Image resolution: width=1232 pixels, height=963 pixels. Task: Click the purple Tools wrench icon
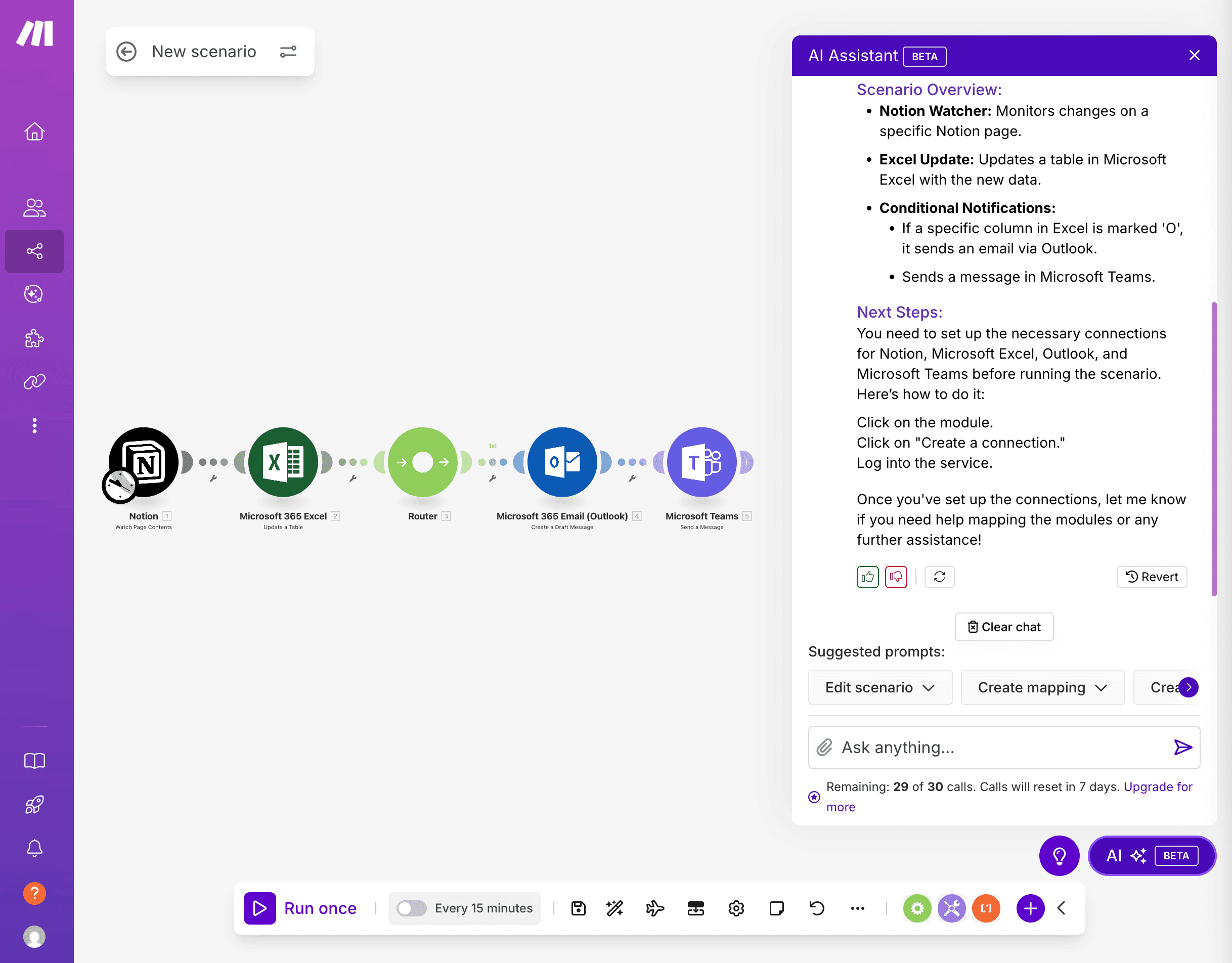pyautogui.click(x=952, y=908)
